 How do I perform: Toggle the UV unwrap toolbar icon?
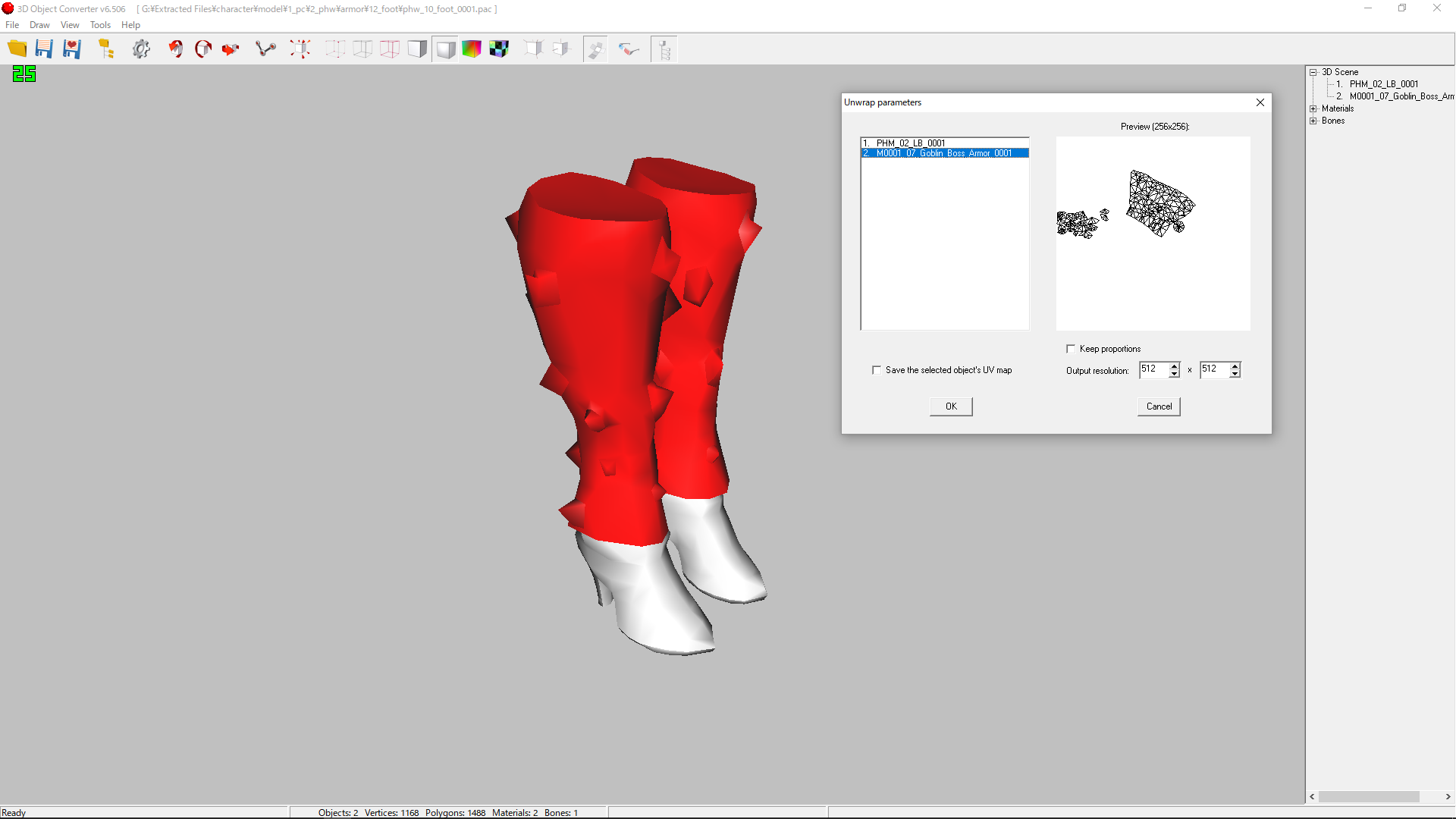(595, 49)
